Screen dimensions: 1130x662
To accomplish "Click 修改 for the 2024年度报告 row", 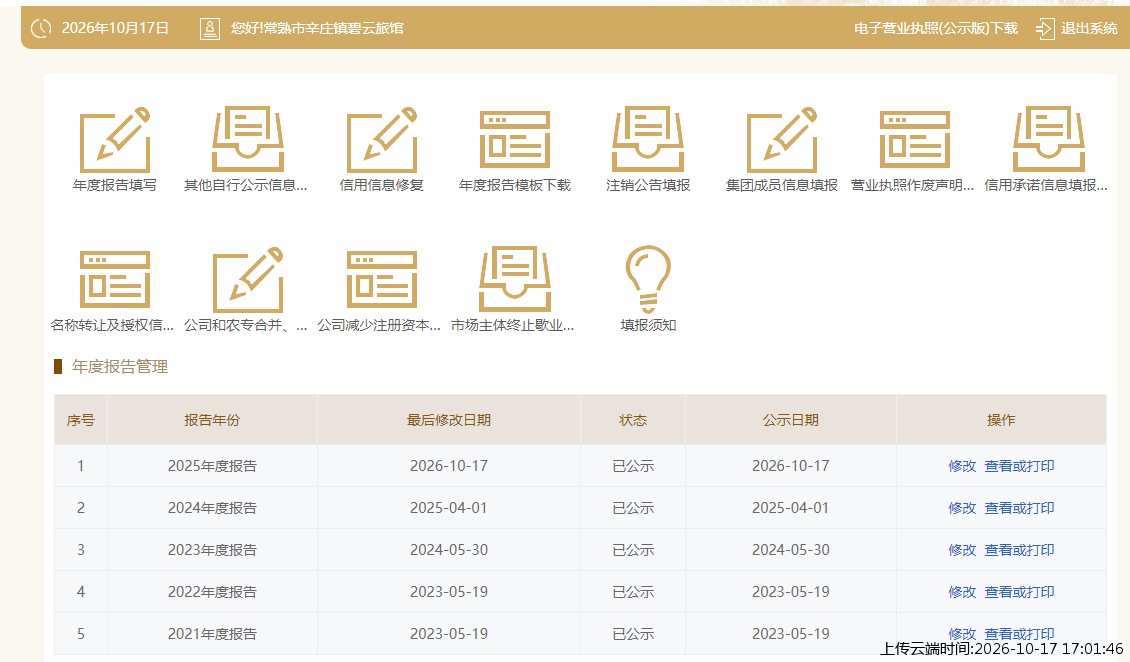I will tap(962, 508).
